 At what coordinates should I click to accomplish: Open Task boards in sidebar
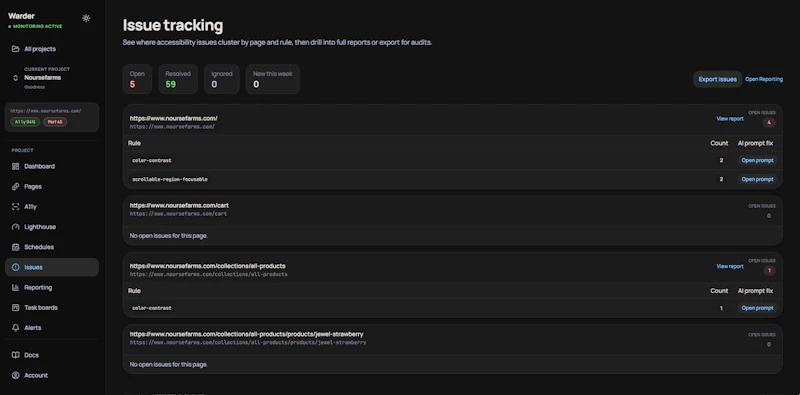tap(52, 308)
